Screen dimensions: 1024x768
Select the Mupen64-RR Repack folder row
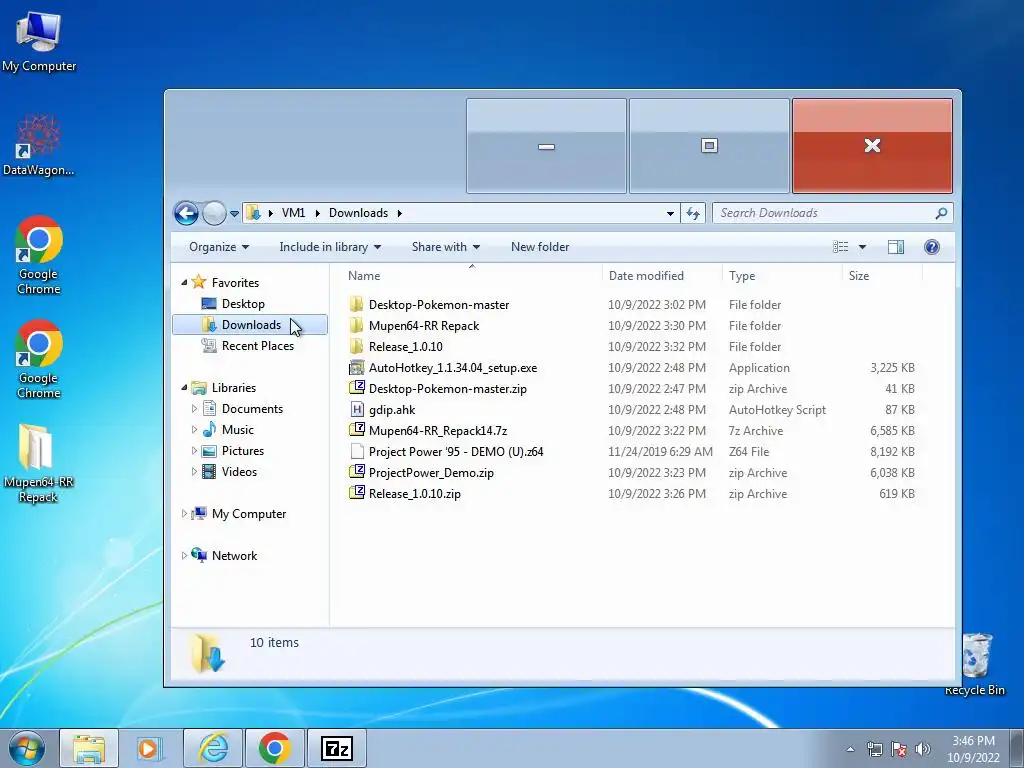point(632,325)
